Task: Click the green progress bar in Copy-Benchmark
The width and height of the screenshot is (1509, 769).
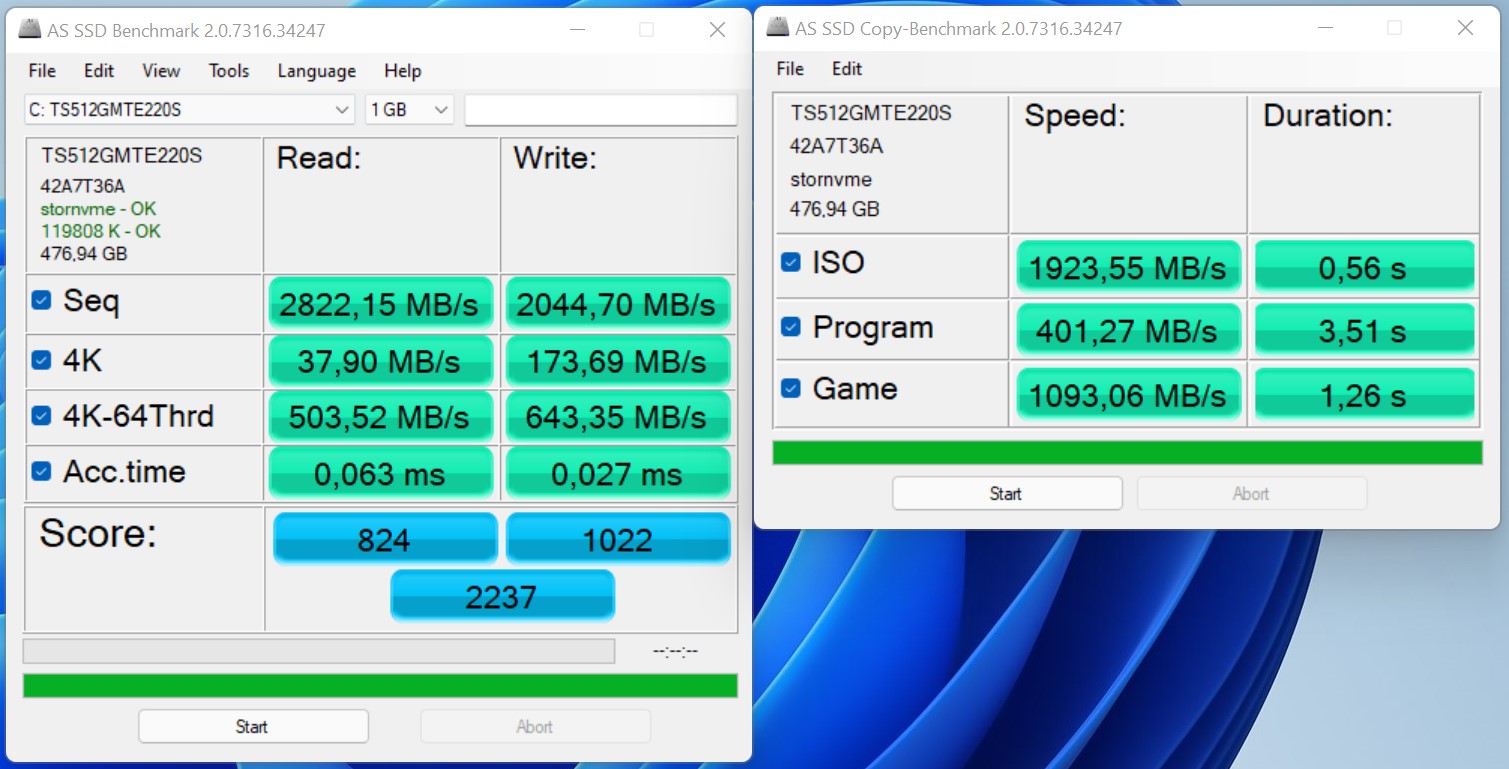Action: tap(1127, 453)
